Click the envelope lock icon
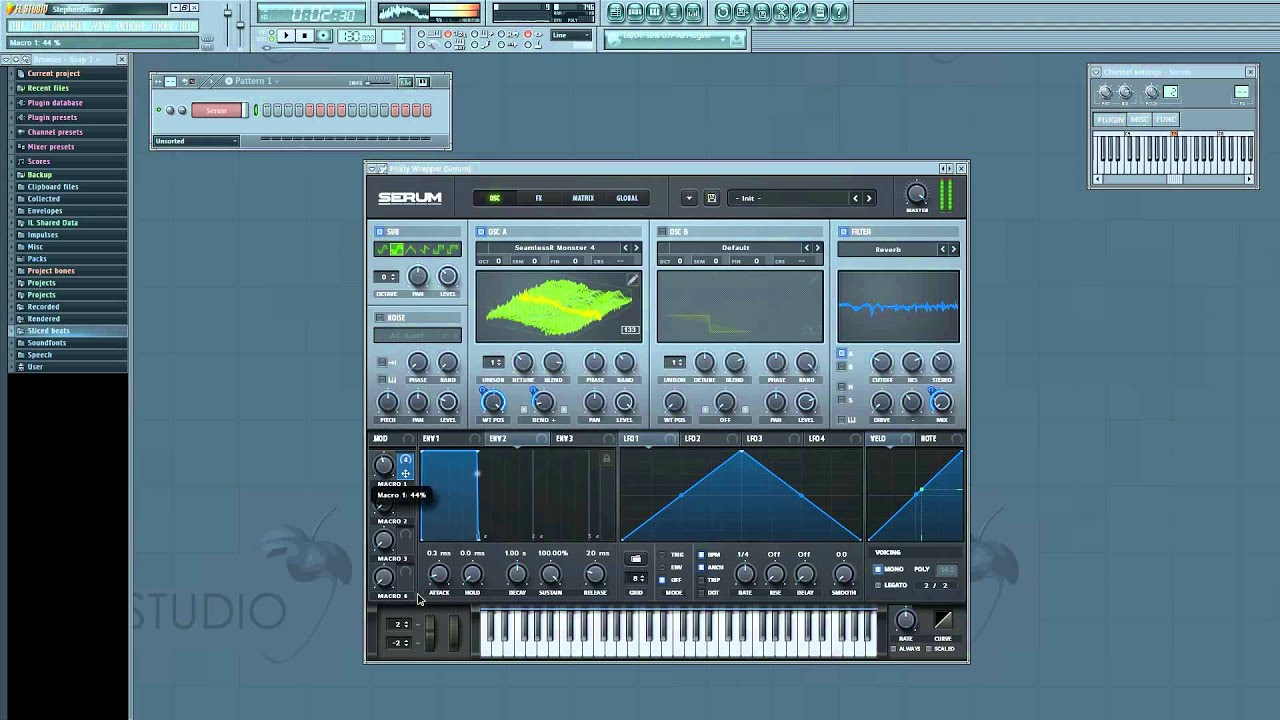The width and height of the screenshot is (1280, 720). [606, 459]
